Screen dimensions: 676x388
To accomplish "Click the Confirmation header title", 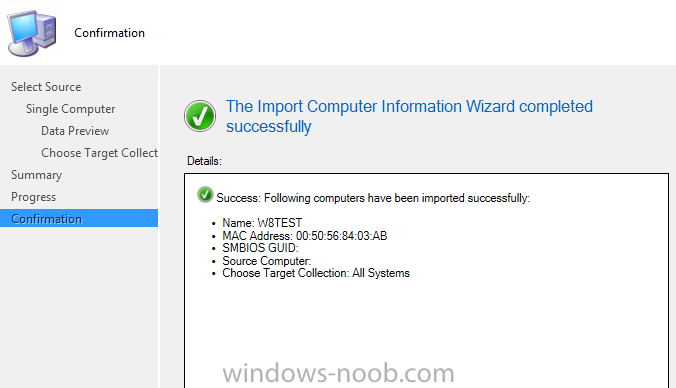I will 110,33.
